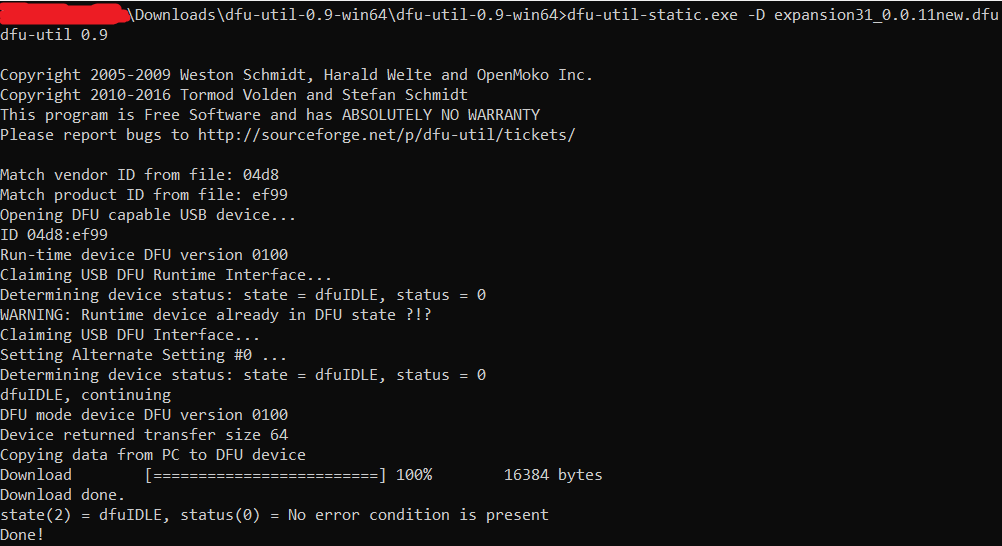Open the sourceforge dfu-util tickets URL
Image resolution: width=1002 pixels, height=546 pixels.
[x=386, y=134]
